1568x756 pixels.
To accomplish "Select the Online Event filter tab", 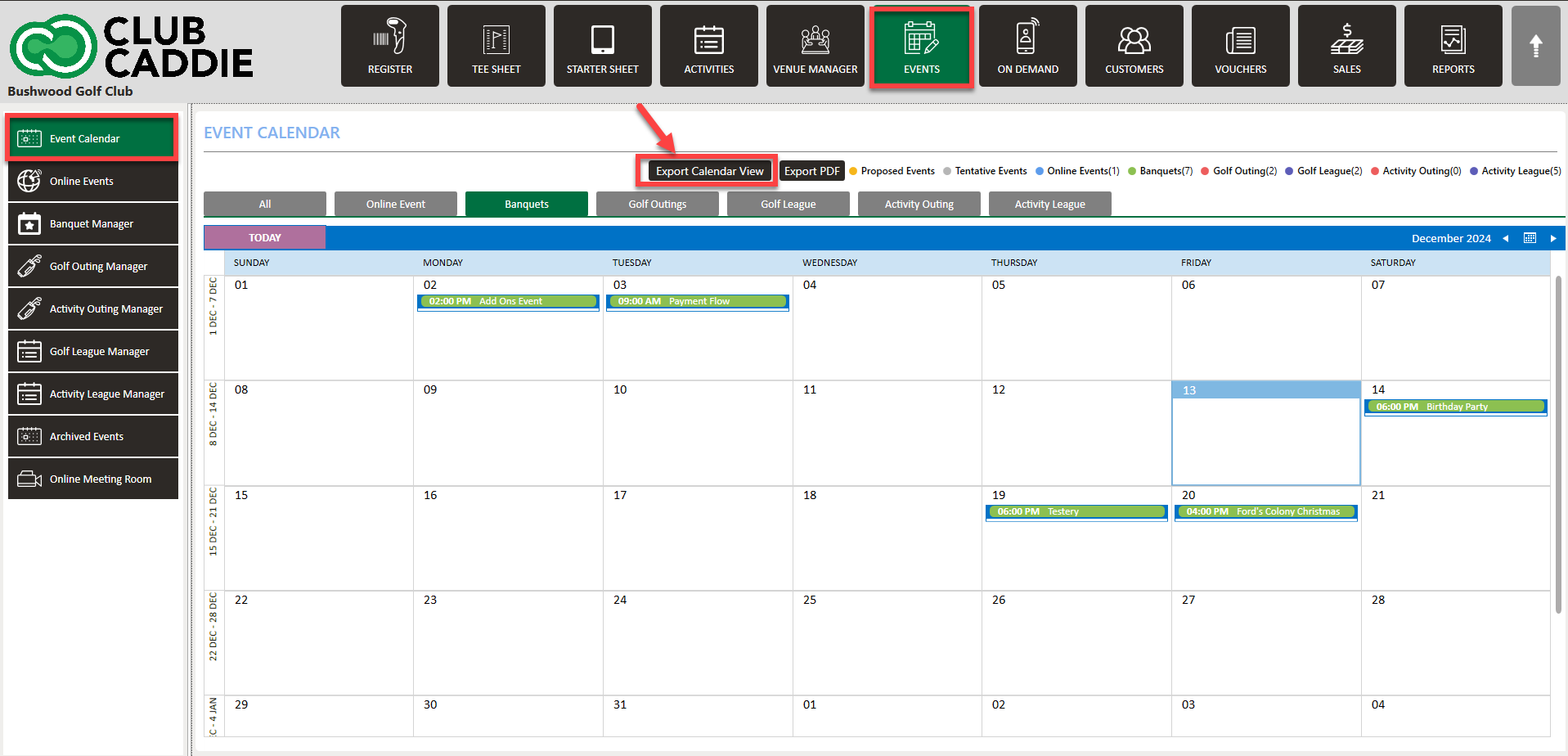I will pyautogui.click(x=396, y=204).
